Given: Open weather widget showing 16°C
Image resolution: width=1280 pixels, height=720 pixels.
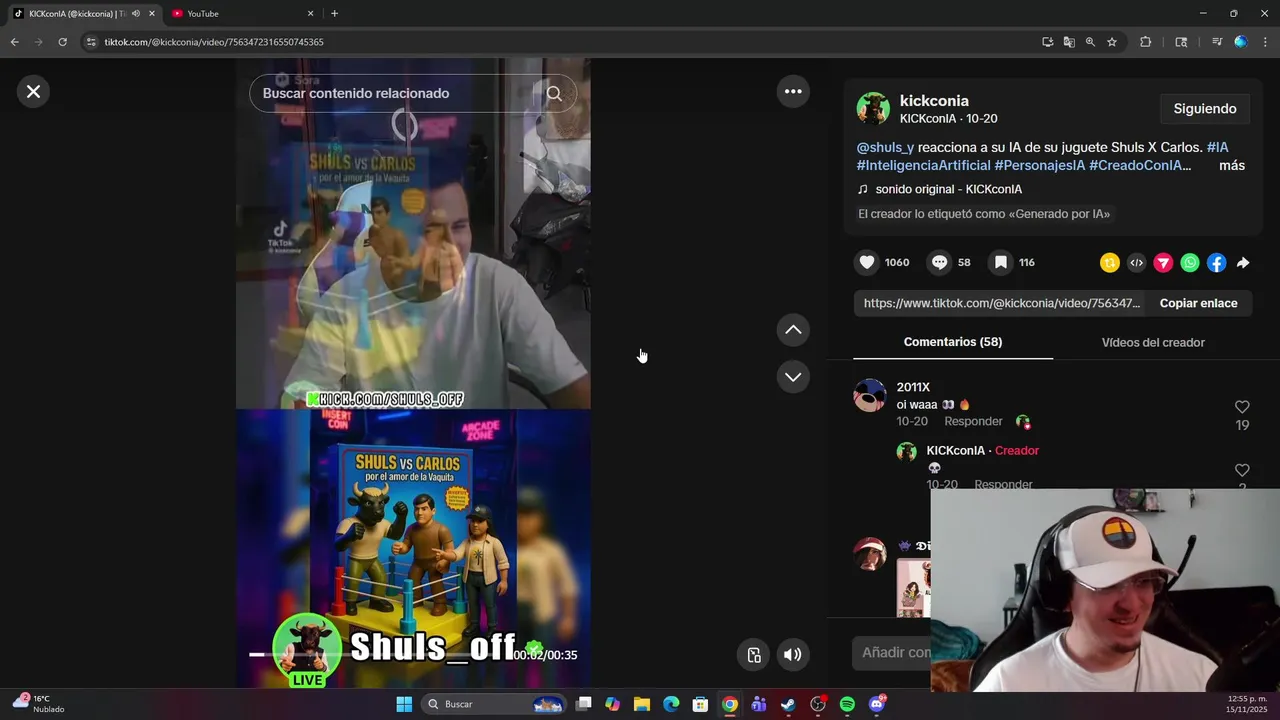Looking at the screenshot, I should pyautogui.click(x=38, y=704).
